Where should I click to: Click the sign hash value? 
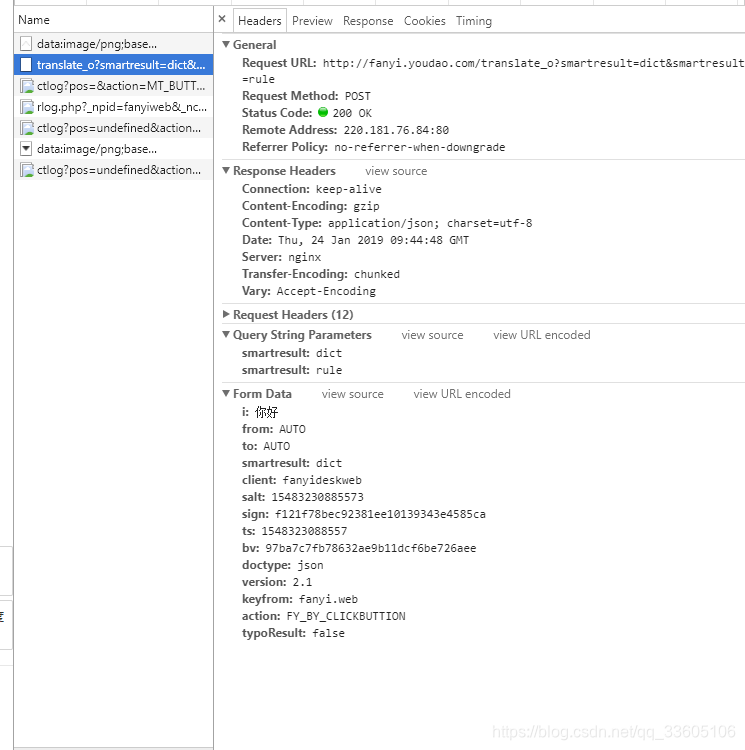[380, 514]
